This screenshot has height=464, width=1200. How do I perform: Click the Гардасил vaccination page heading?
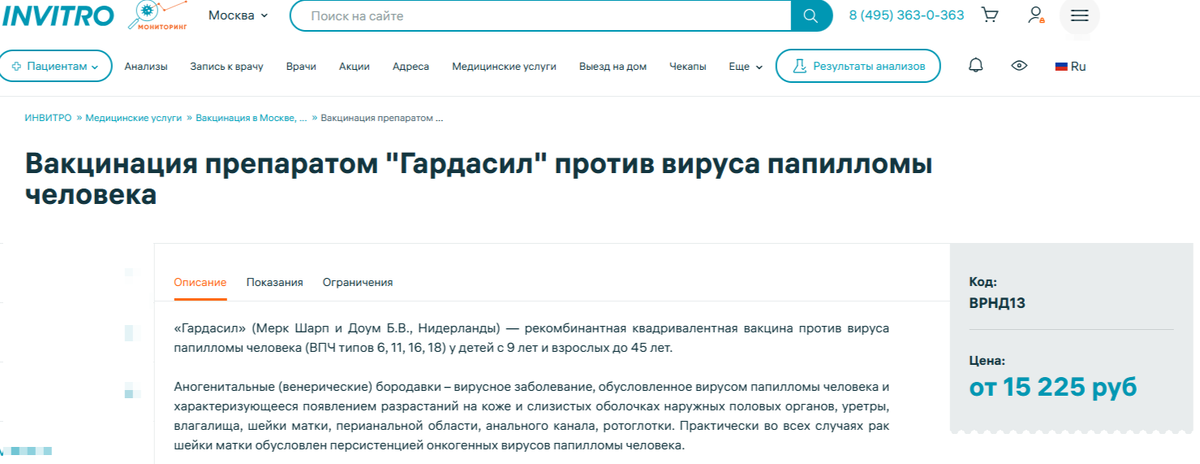click(x=478, y=178)
